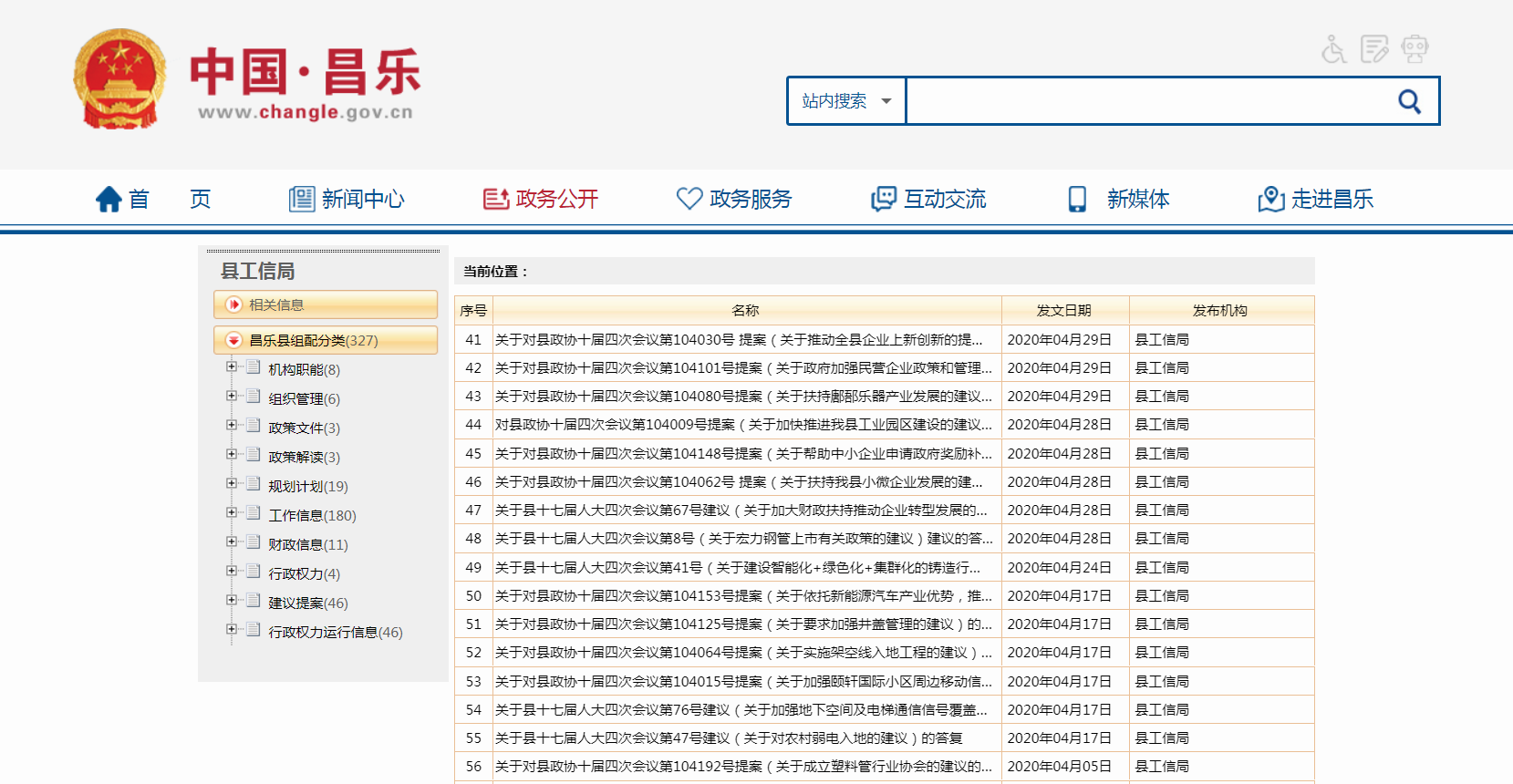Select 财政信息(11) in the sidebar tree
This screenshot has width=1513, height=784.
[x=307, y=544]
